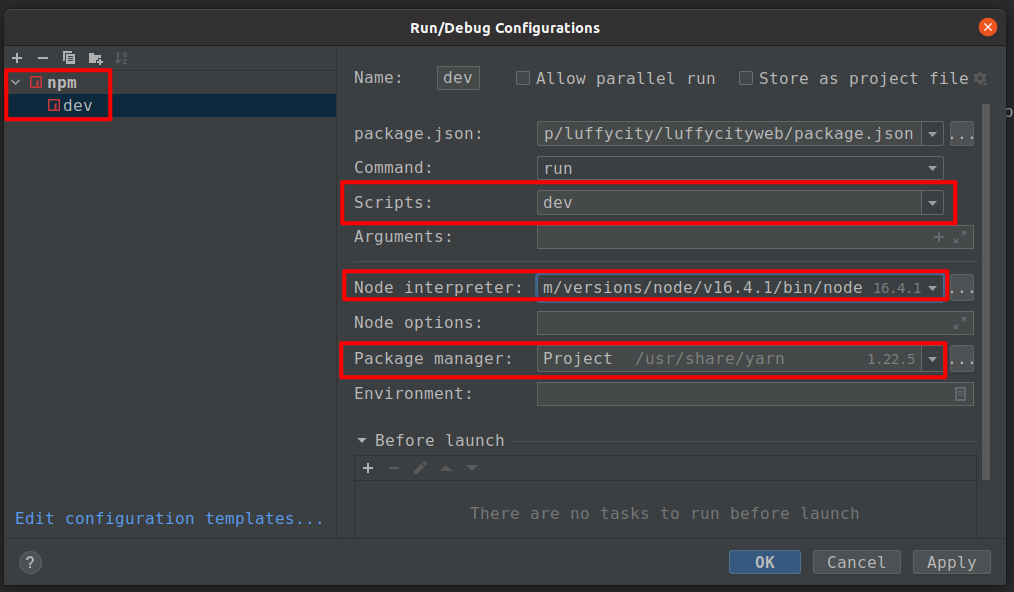1014x592 pixels.
Task: Open the Environment variables editor icon
Action: click(960, 394)
